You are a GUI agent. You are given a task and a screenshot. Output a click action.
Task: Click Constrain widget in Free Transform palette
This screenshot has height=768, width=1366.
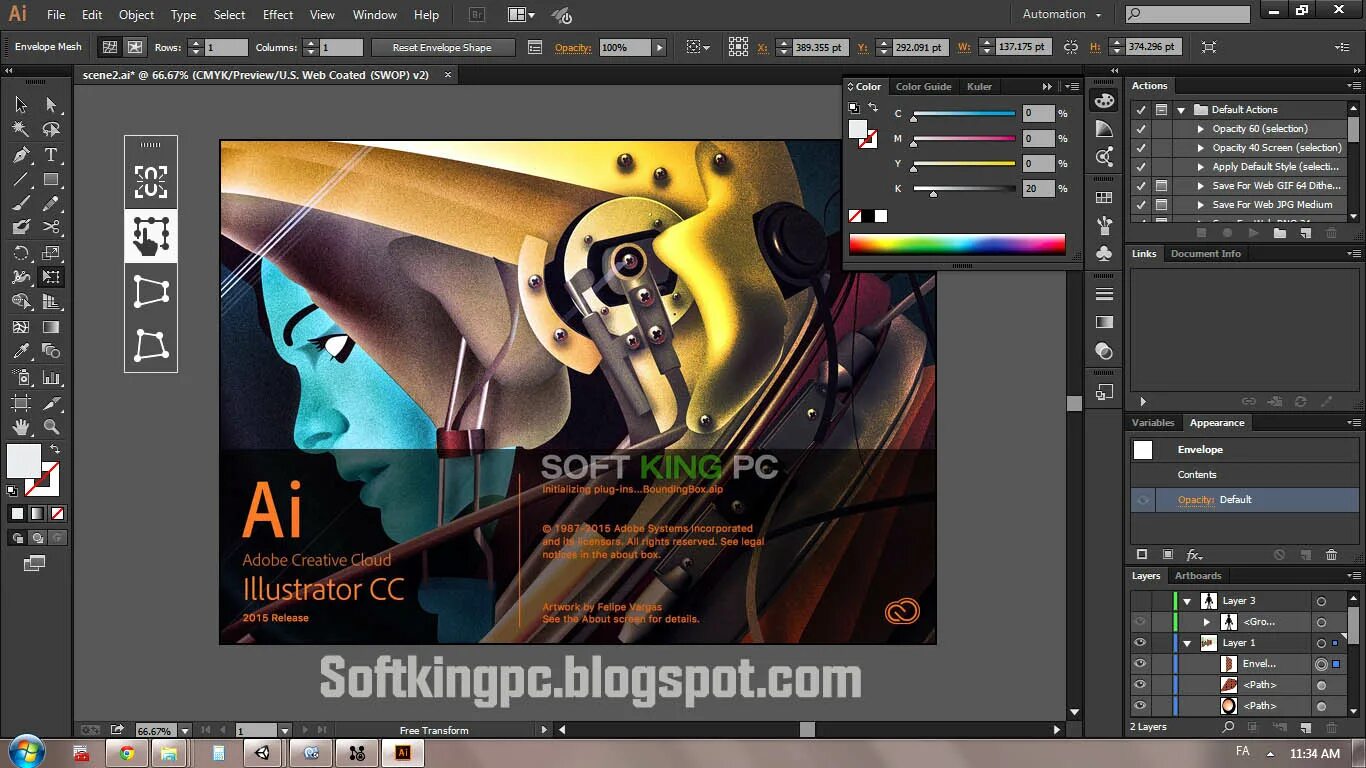[x=151, y=182]
